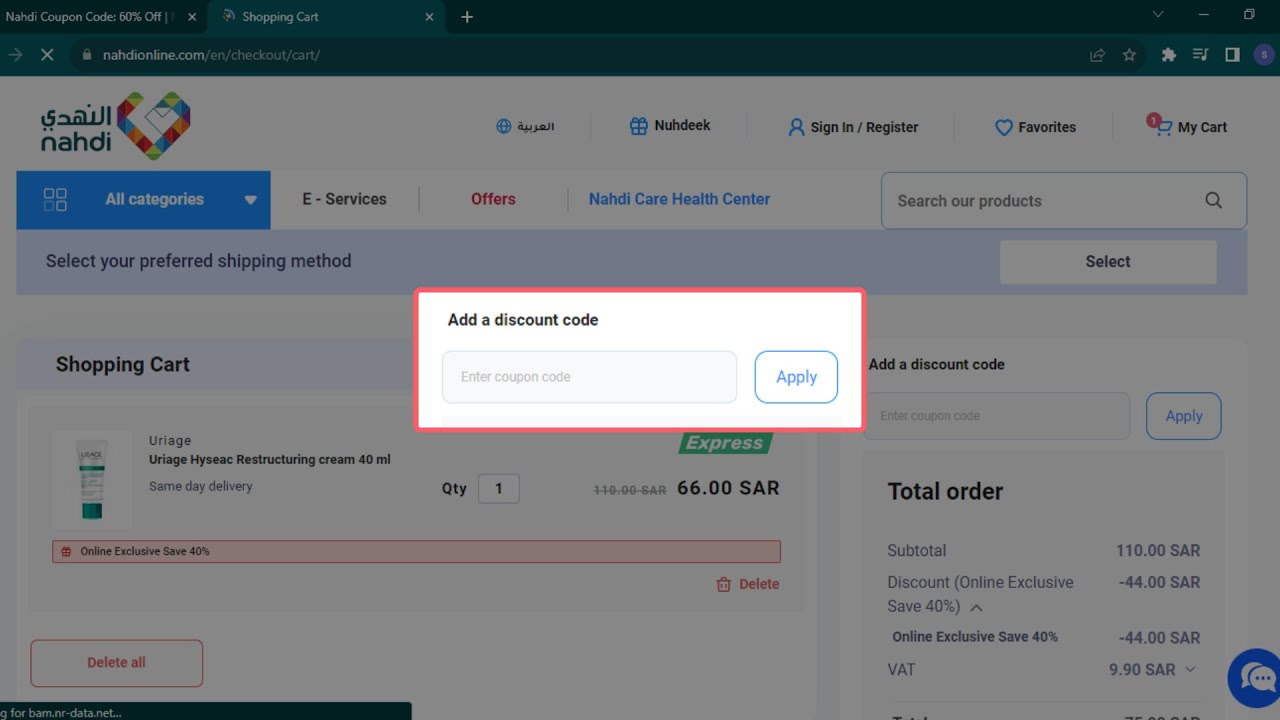
Task: Click the address bar URL
Action: (211, 55)
